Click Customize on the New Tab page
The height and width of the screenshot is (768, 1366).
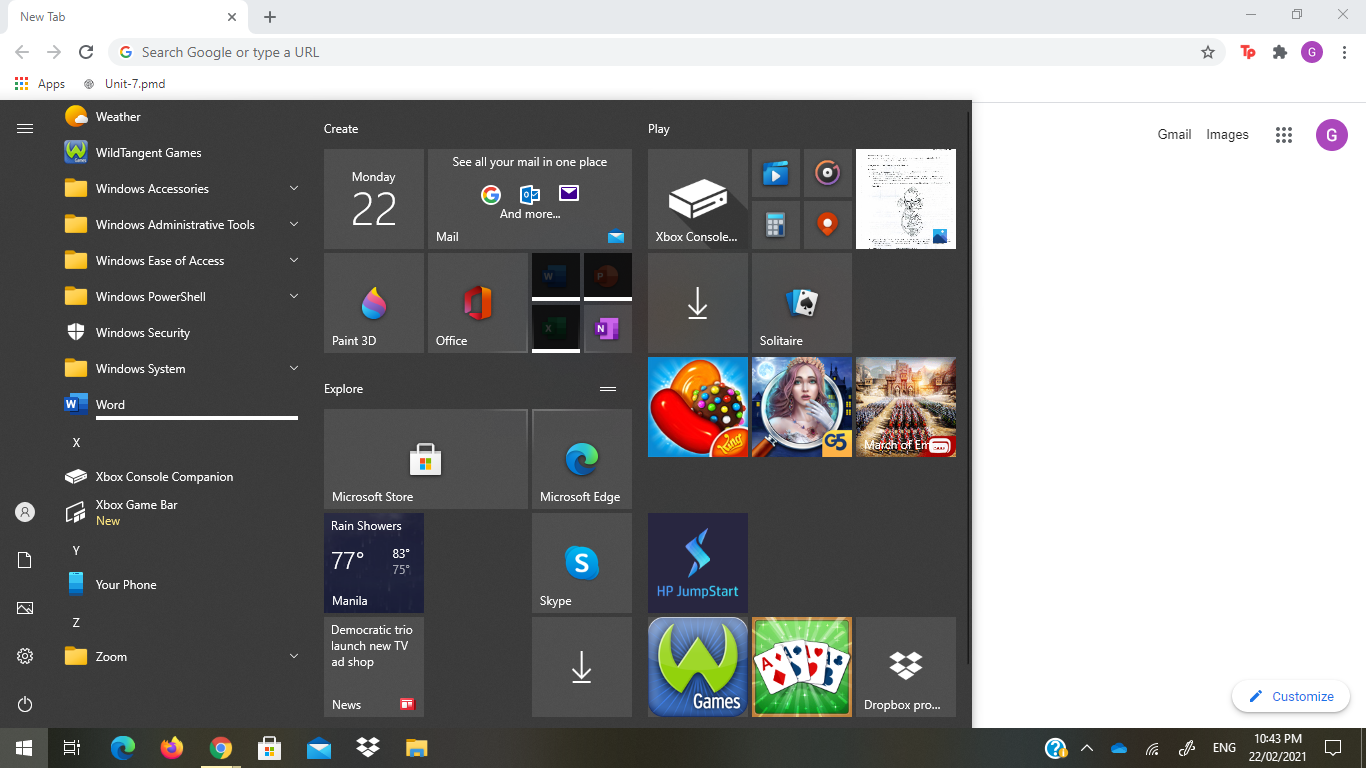pyautogui.click(x=1291, y=697)
